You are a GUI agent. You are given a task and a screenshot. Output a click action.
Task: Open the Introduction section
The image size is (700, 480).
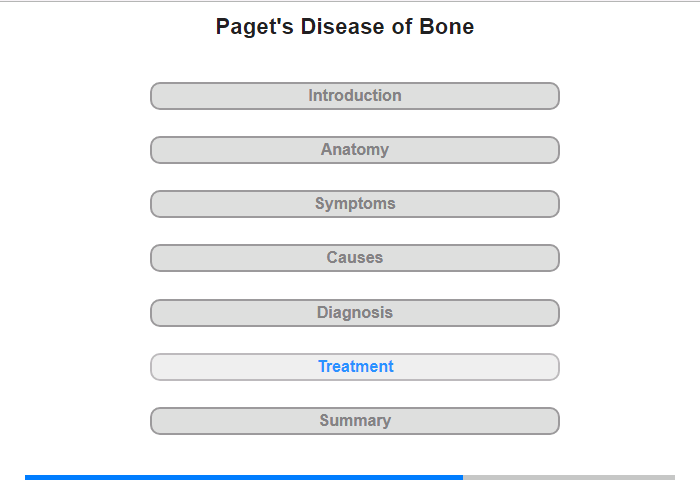[355, 96]
